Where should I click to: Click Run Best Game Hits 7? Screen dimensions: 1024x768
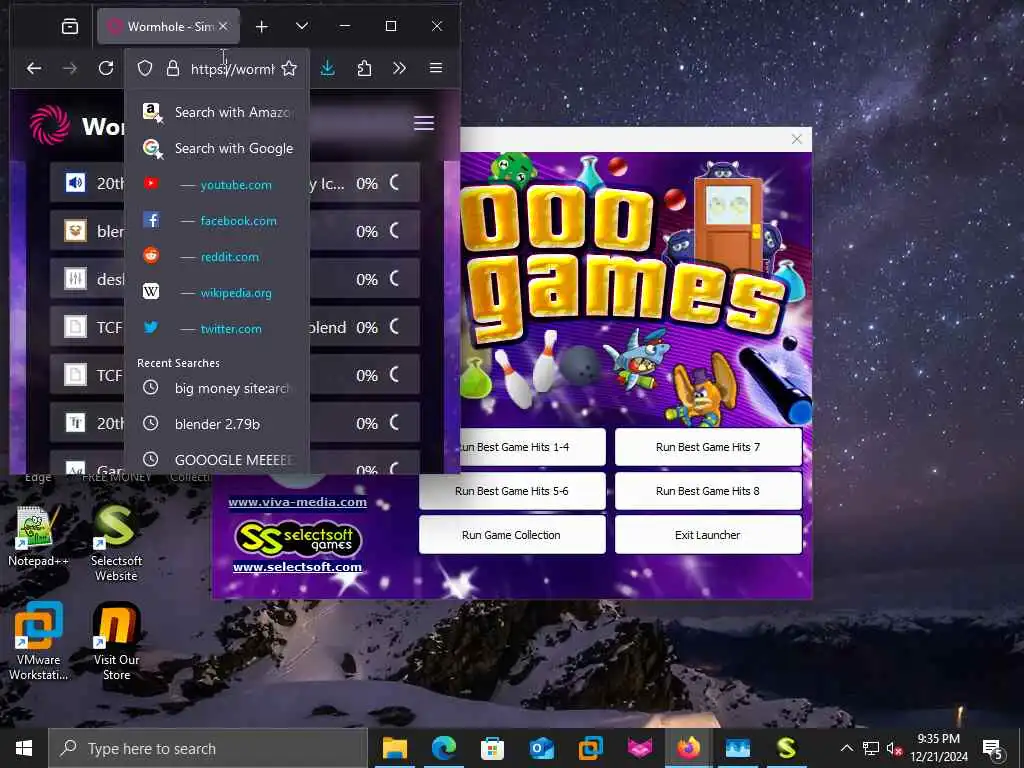click(x=708, y=447)
